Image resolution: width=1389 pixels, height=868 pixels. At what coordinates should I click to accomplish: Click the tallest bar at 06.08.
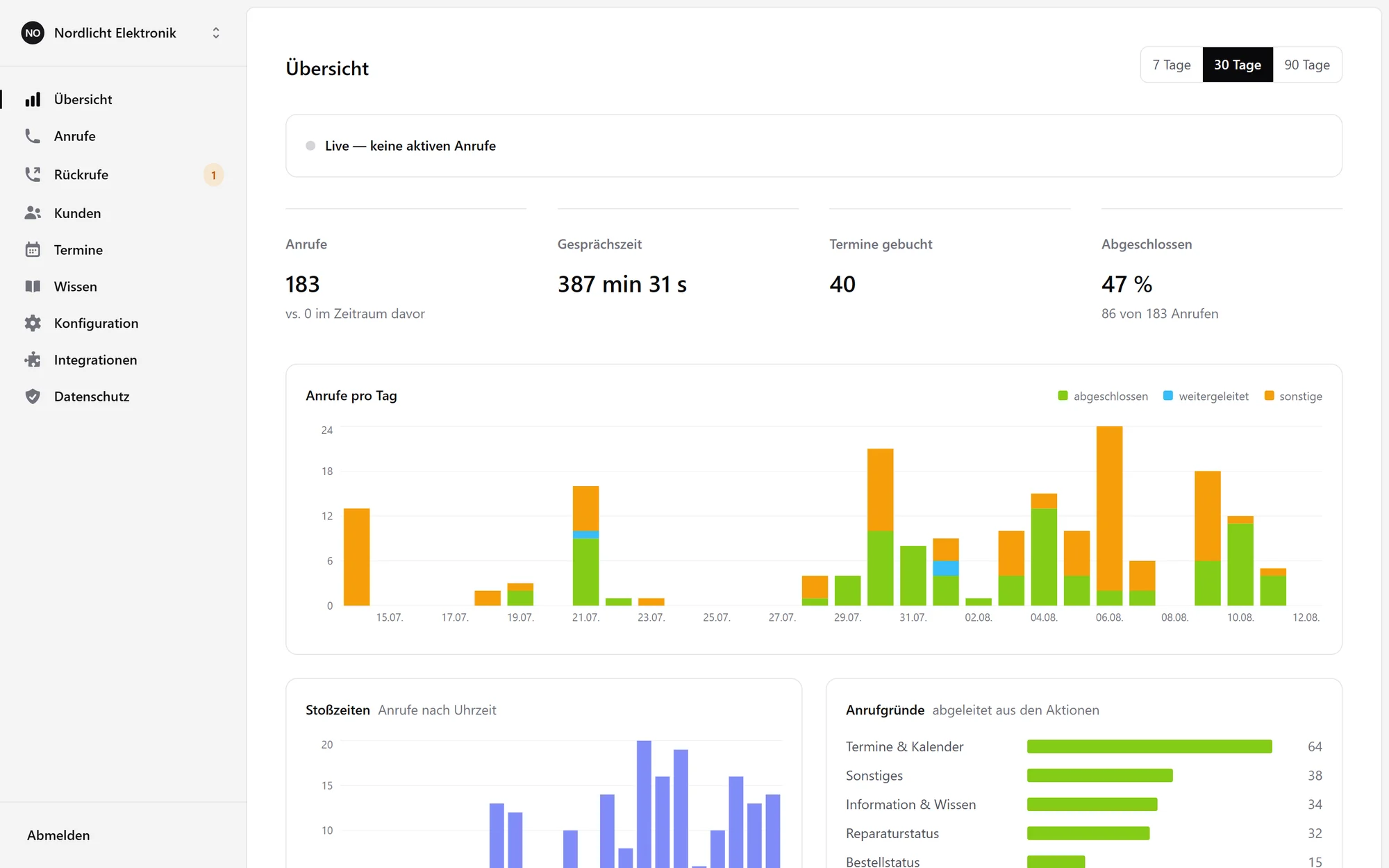[x=1109, y=515]
